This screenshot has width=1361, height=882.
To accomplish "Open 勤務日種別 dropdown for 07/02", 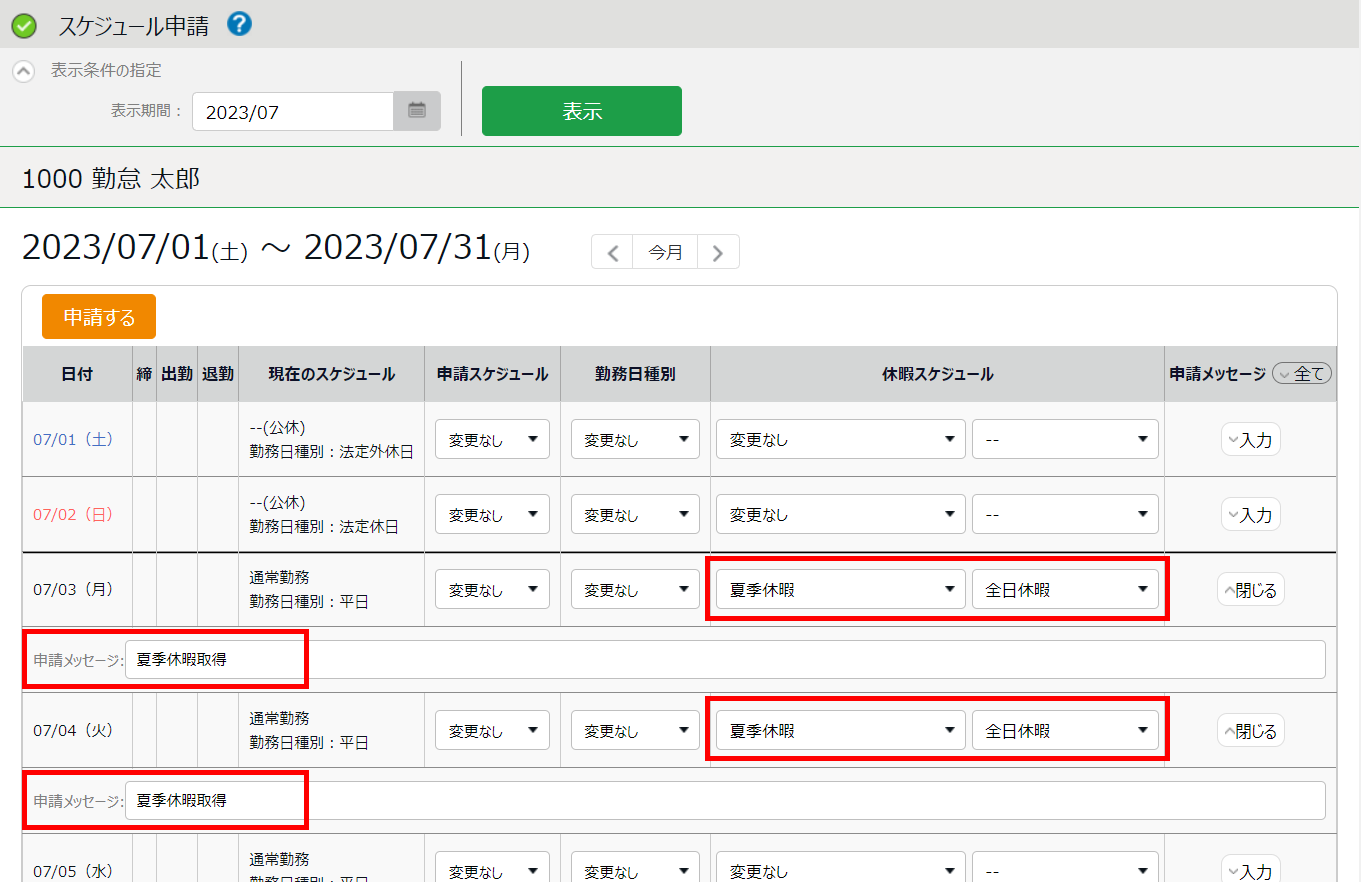I will 635,515.
